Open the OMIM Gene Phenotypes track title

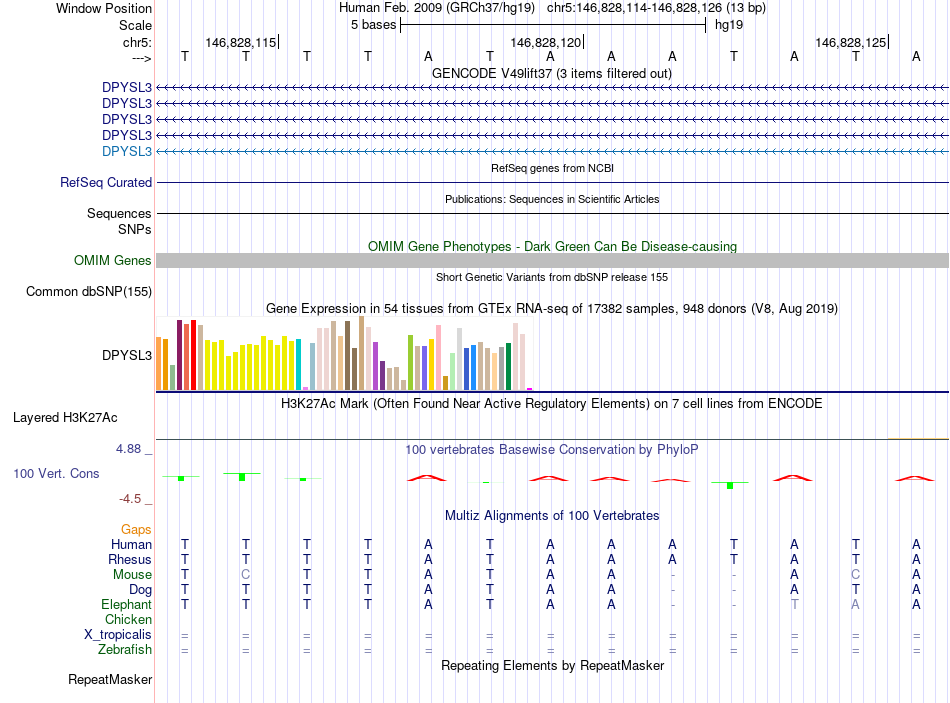pos(552,246)
